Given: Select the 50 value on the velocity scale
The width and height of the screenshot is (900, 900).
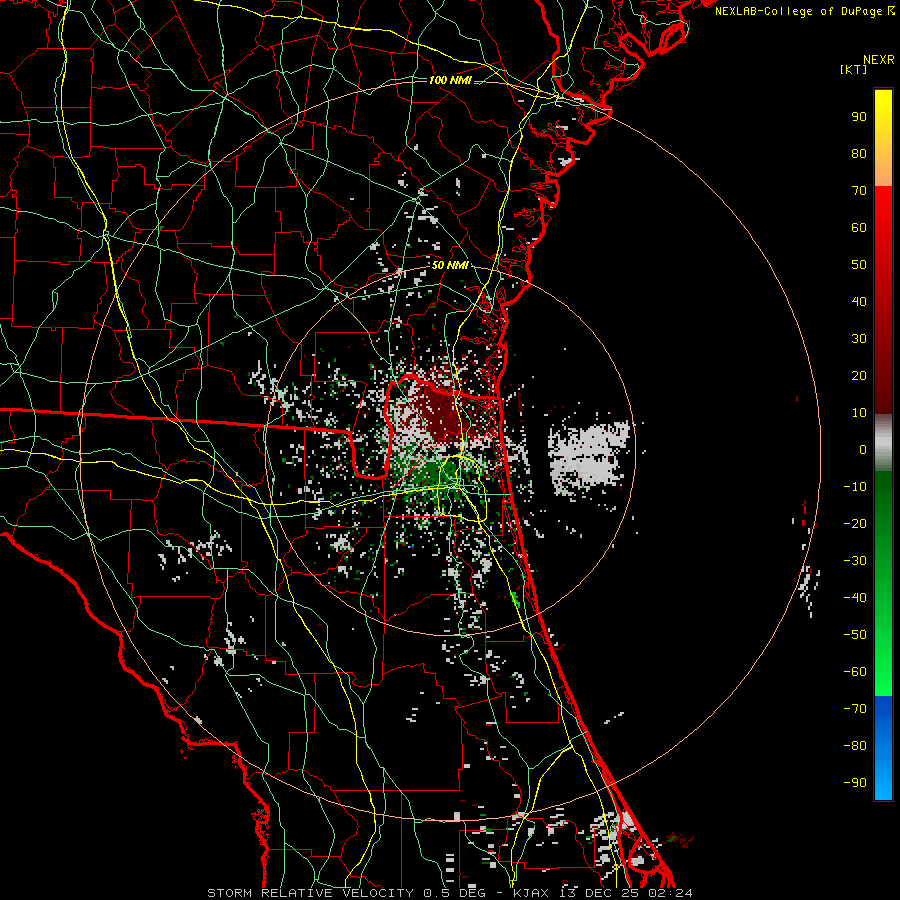Looking at the screenshot, I should [x=859, y=265].
